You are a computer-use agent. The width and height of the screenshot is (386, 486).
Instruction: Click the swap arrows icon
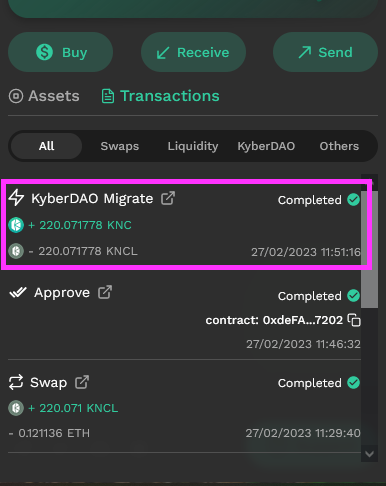16,382
